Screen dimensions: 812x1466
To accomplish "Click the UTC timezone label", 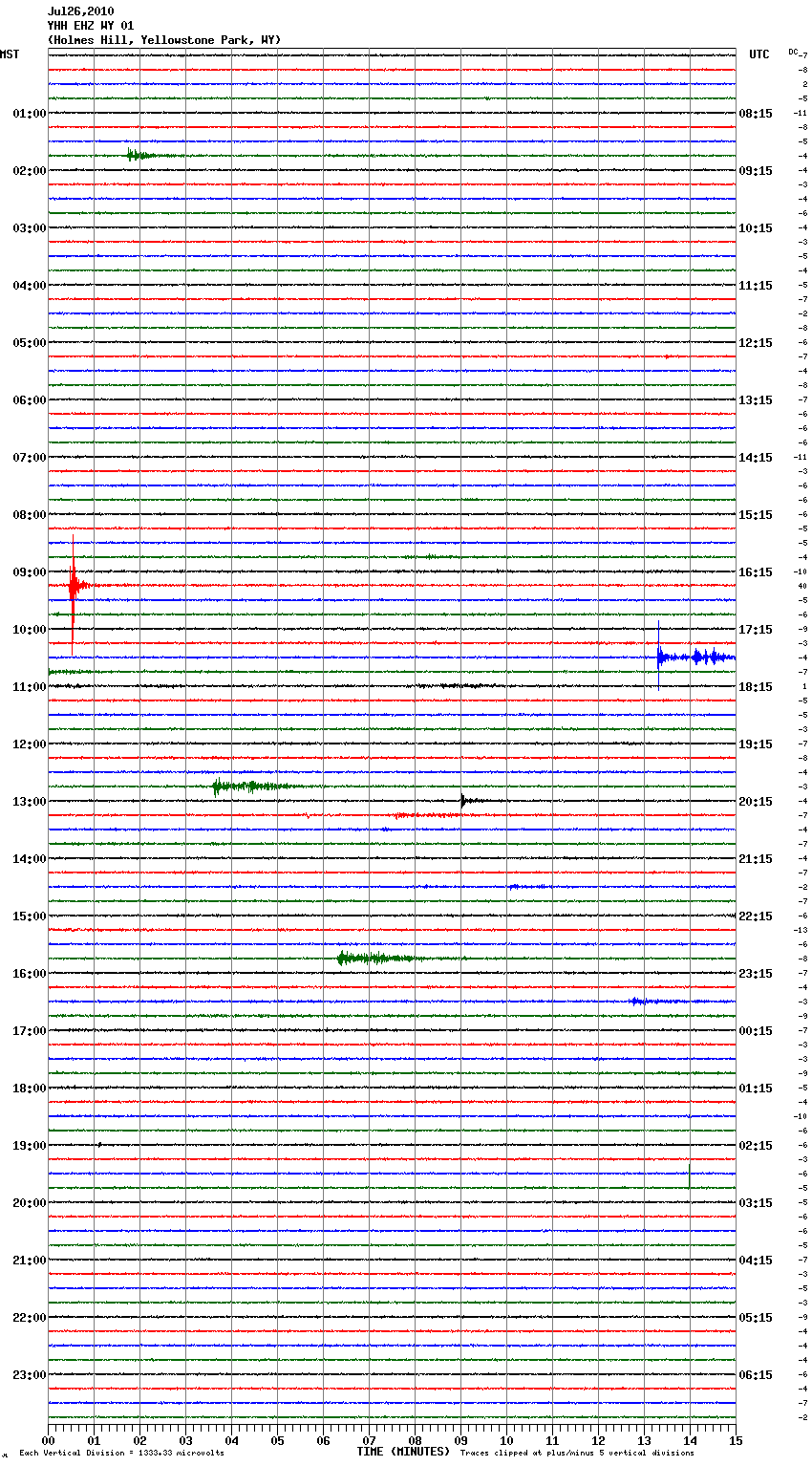I will (759, 54).
